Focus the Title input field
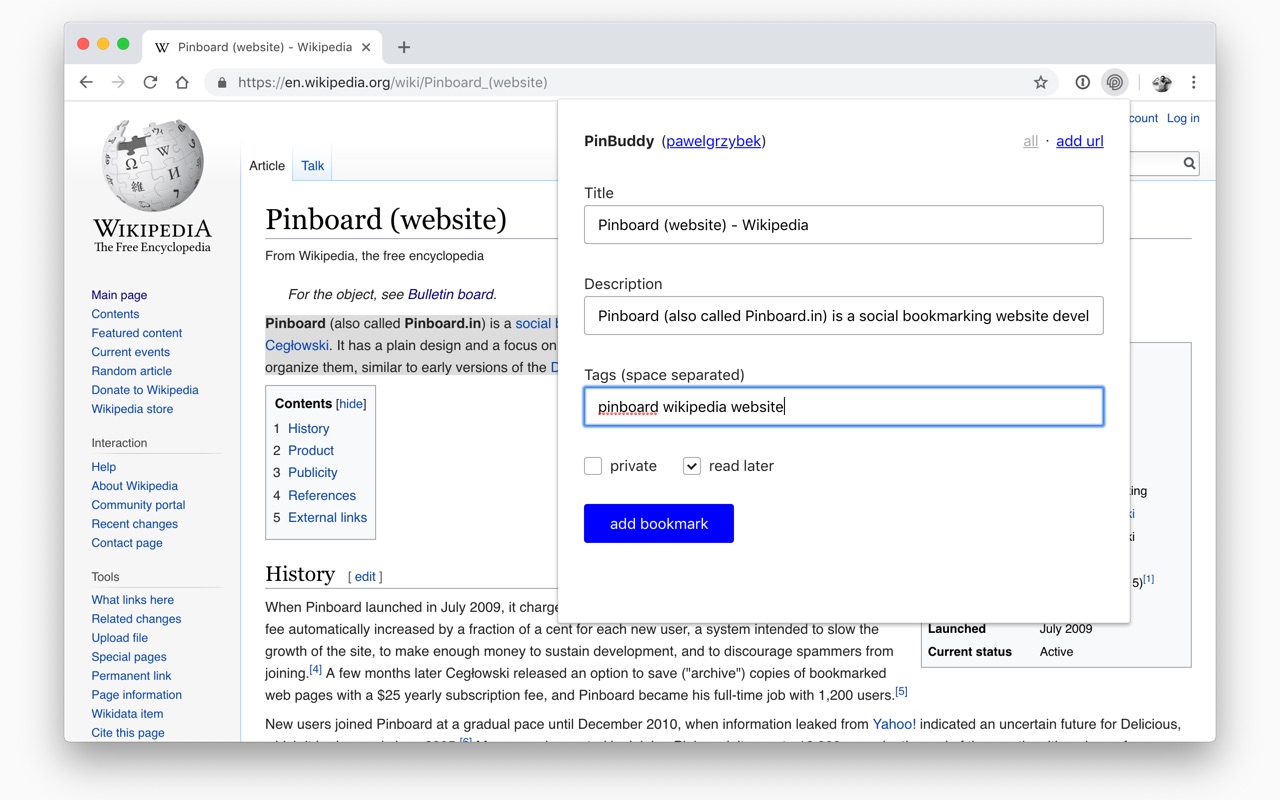Image resolution: width=1280 pixels, height=800 pixels. coord(844,225)
